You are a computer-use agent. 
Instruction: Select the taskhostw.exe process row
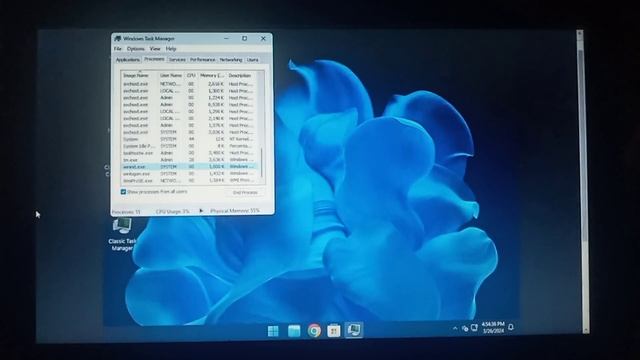190,153
